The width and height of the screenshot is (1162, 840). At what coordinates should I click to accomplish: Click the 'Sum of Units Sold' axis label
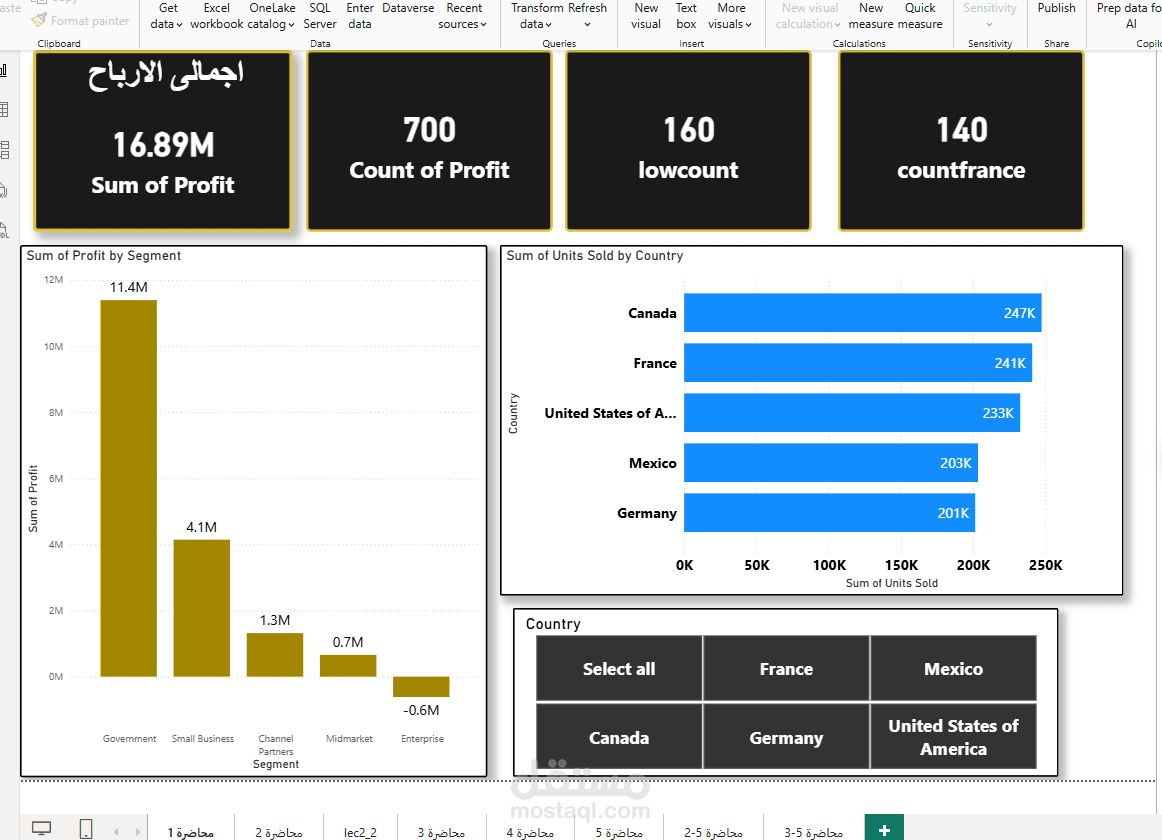point(892,583)
